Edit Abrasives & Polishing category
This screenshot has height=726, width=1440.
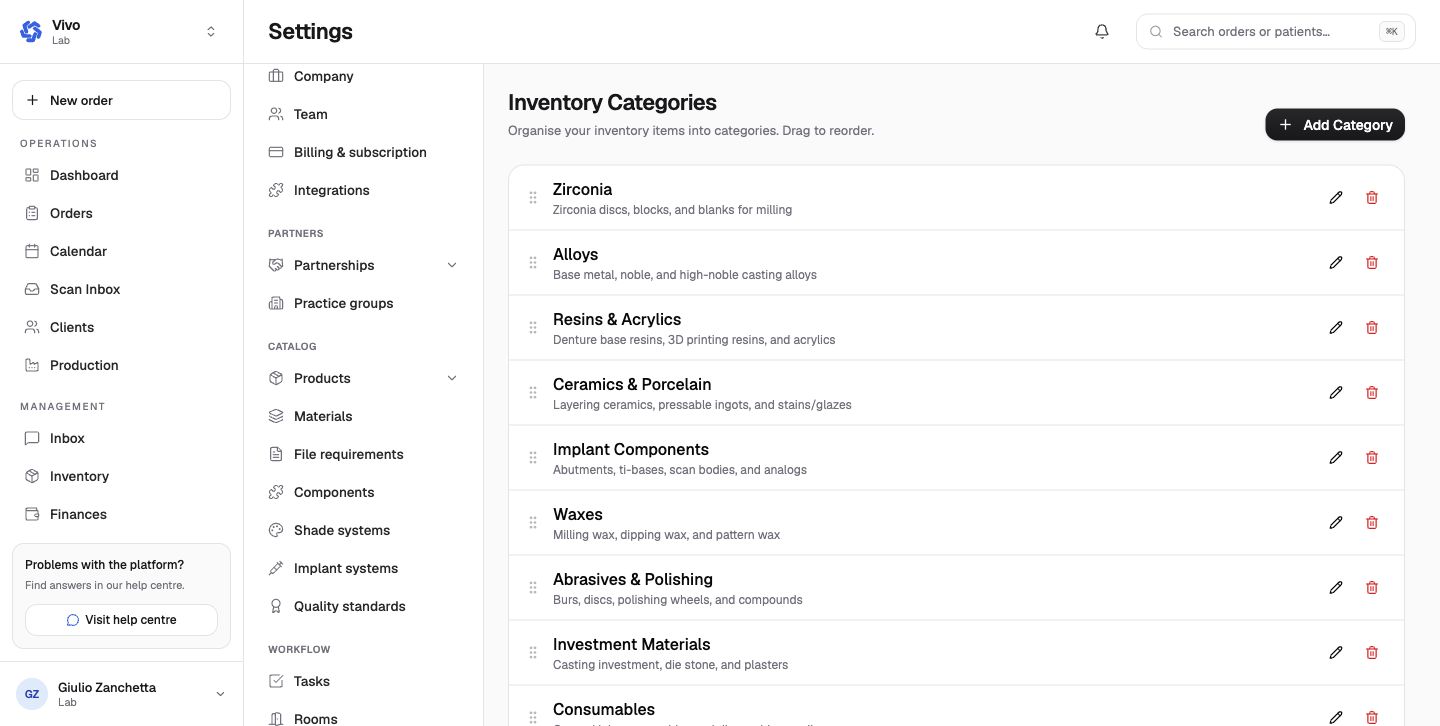click(x=1336, y=588)
